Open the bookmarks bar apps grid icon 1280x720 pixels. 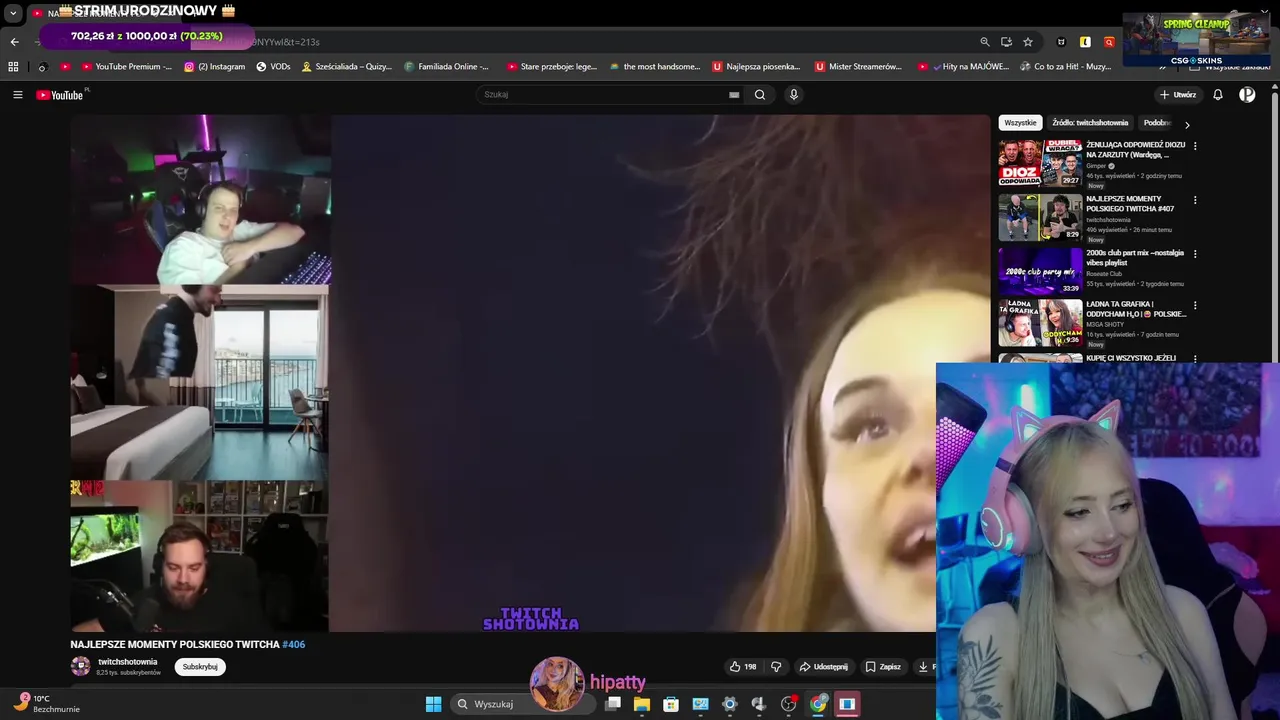point(13,67)
